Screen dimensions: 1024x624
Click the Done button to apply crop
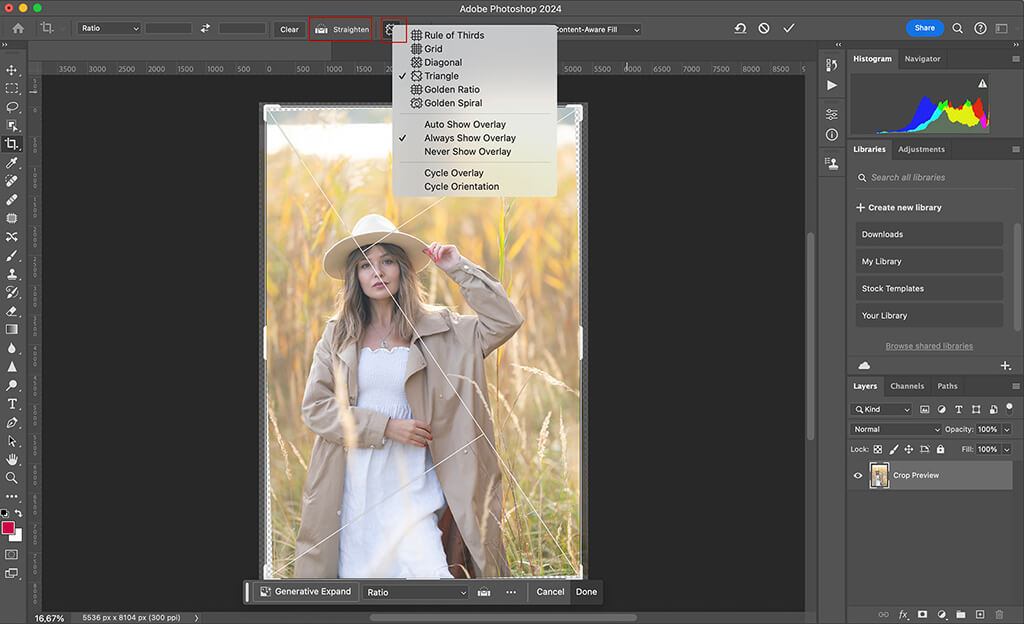tap(586, 592)
